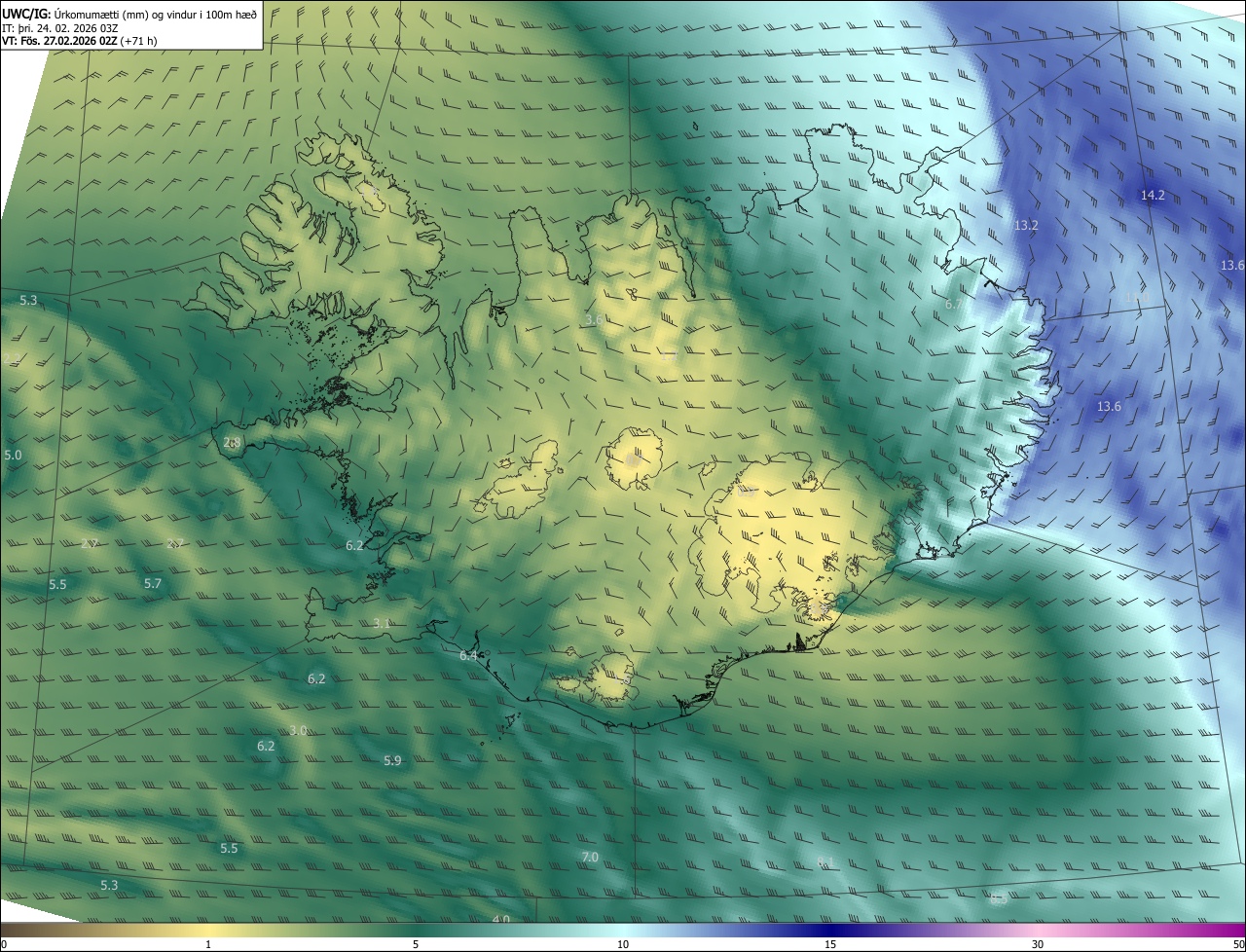Click the 5.0 value at the left map edge

[x=13, y=455]
